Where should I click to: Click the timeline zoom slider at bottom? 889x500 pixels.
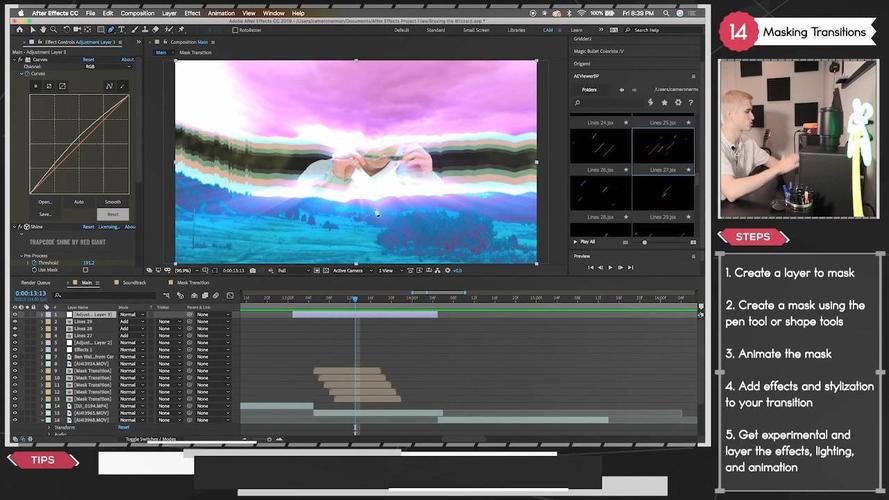pos(269,439)
